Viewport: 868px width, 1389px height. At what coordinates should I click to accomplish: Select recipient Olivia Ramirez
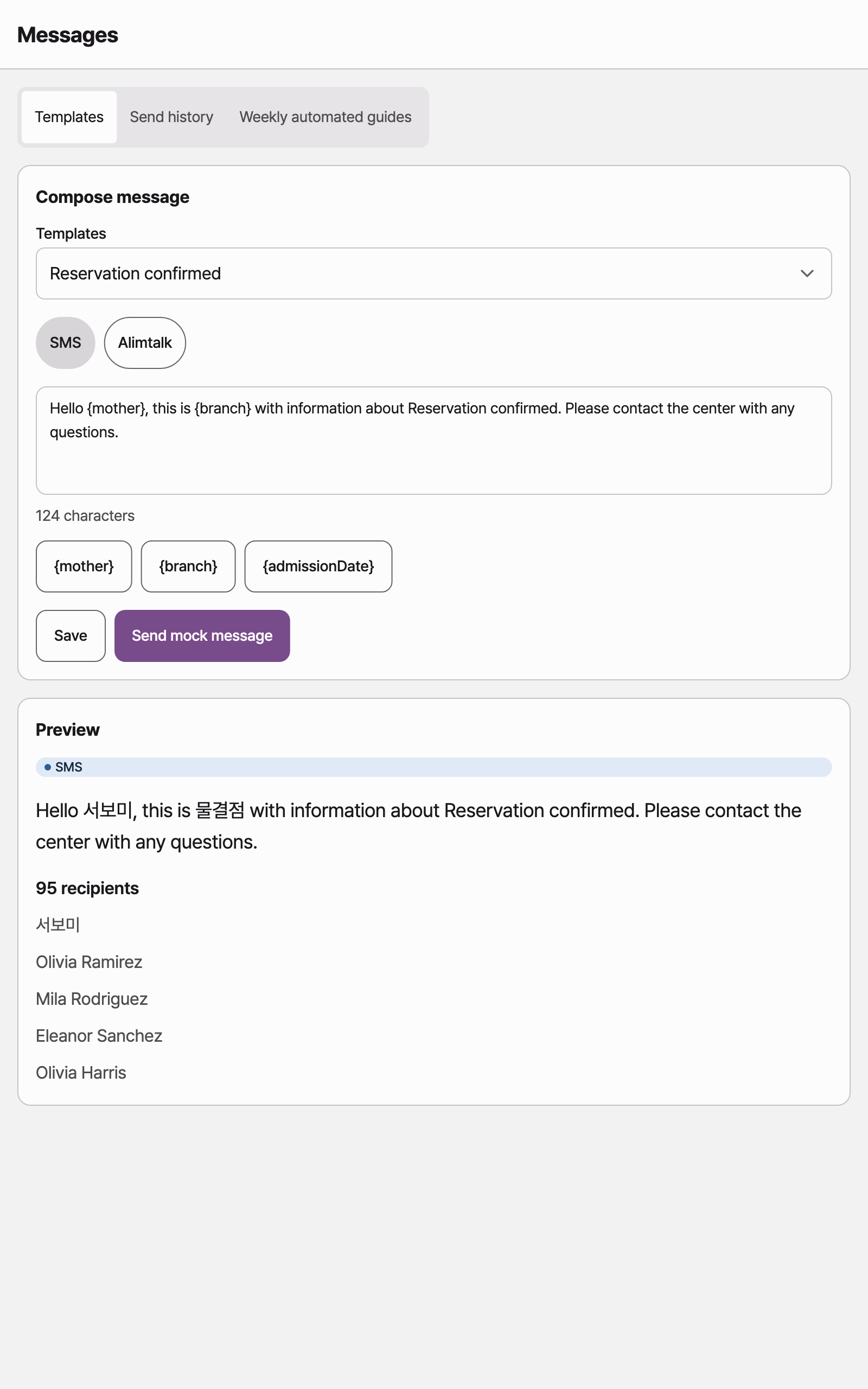89,962
